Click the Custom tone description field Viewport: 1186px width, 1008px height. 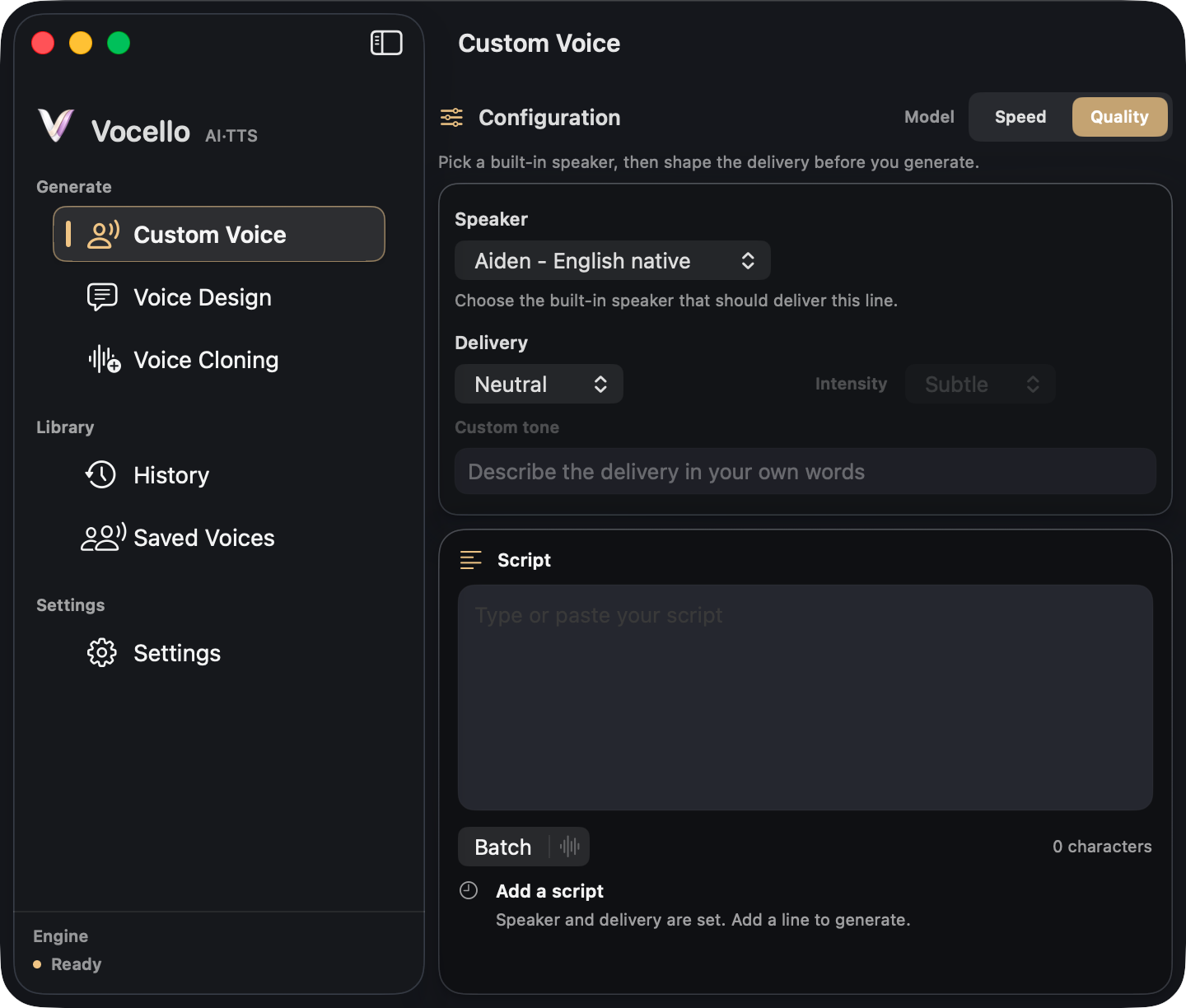[805, 471]
